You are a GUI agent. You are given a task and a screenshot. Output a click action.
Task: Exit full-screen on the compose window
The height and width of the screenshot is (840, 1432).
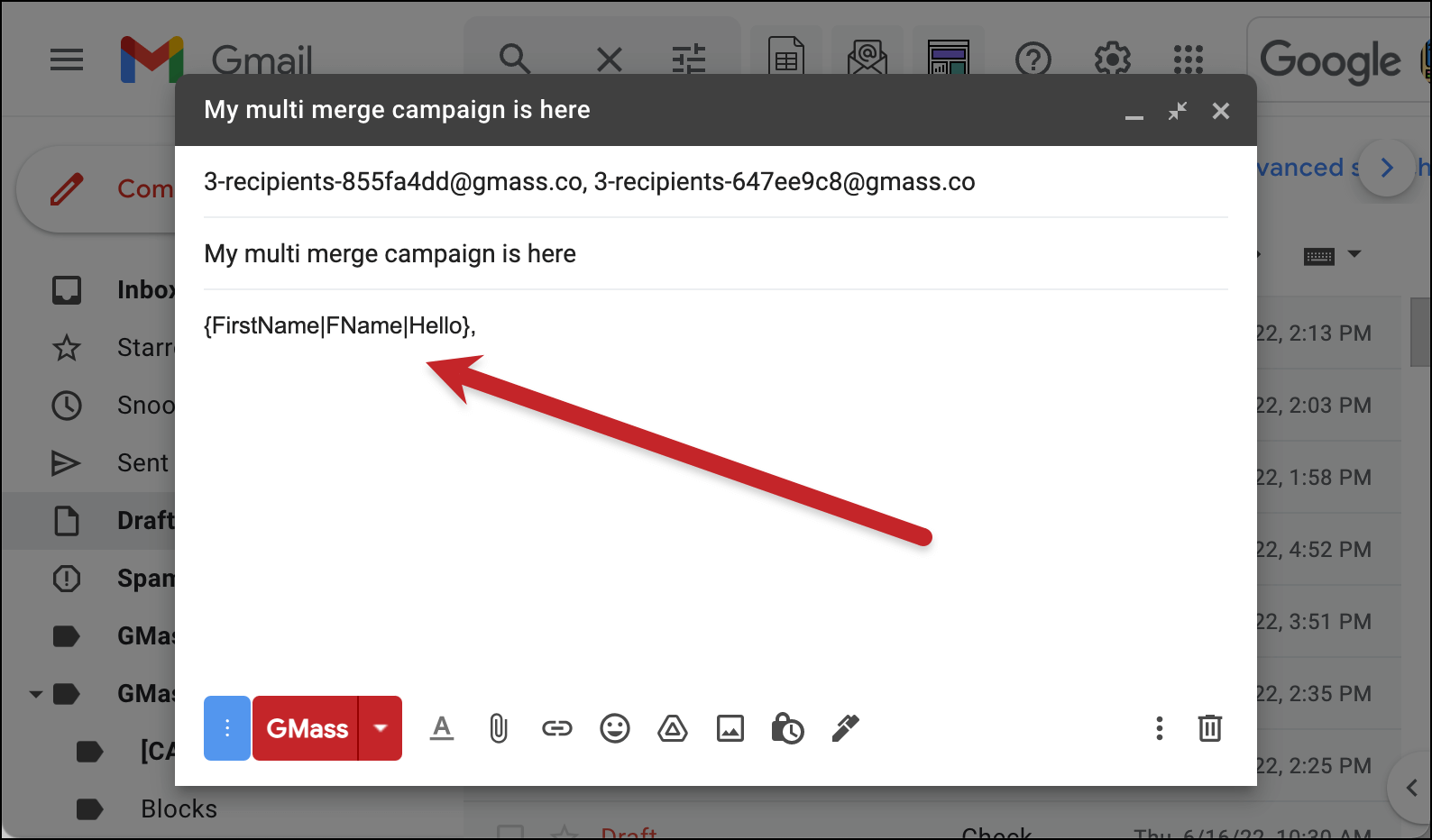(x=1178, y=111)
